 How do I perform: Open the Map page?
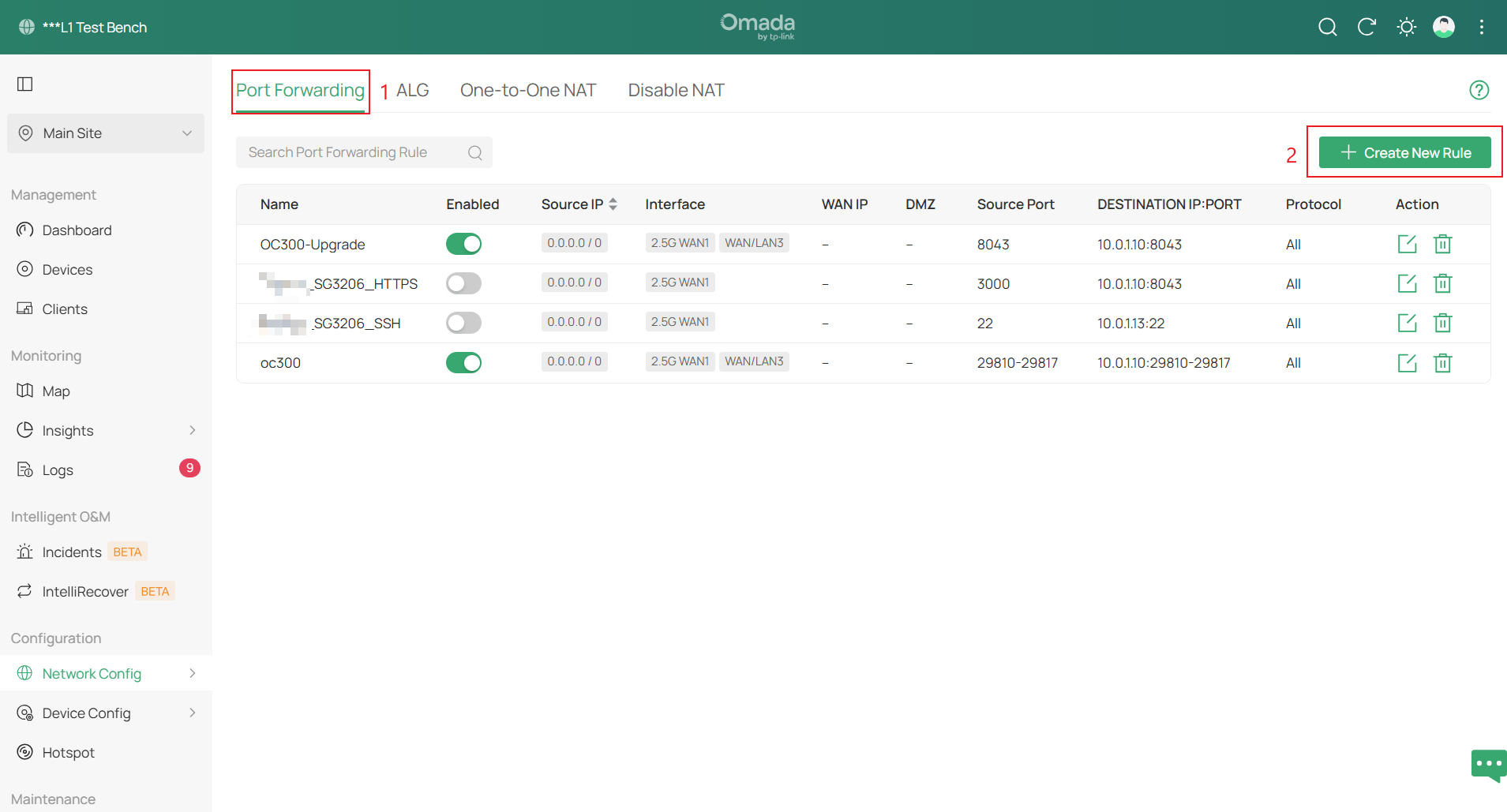point(55,391)
